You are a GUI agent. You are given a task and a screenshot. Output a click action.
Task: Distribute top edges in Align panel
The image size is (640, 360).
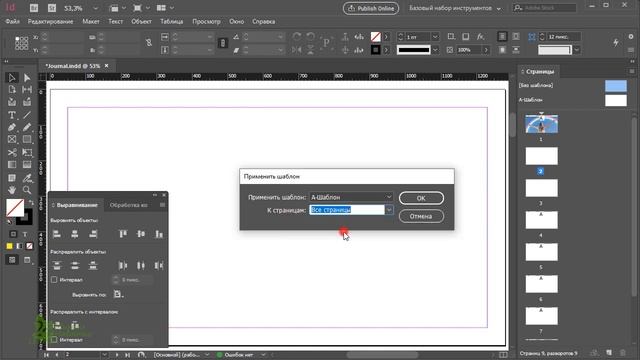pyautogui.click(x=57, y=266)
